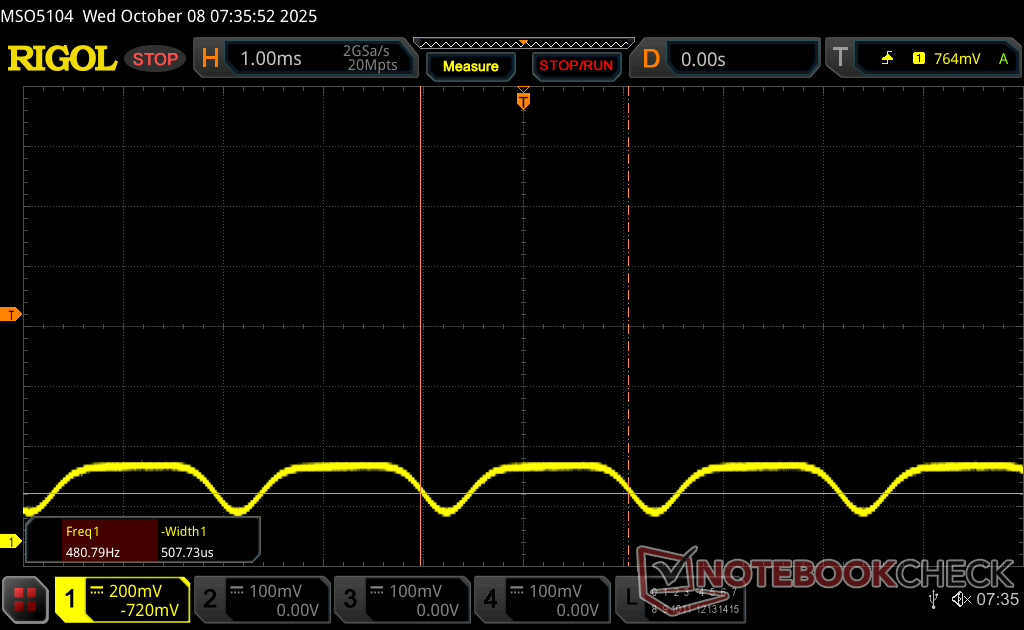Enable channel 3 waveform
This screenshot has height=630, width=1024.
(x=401, y=600)
